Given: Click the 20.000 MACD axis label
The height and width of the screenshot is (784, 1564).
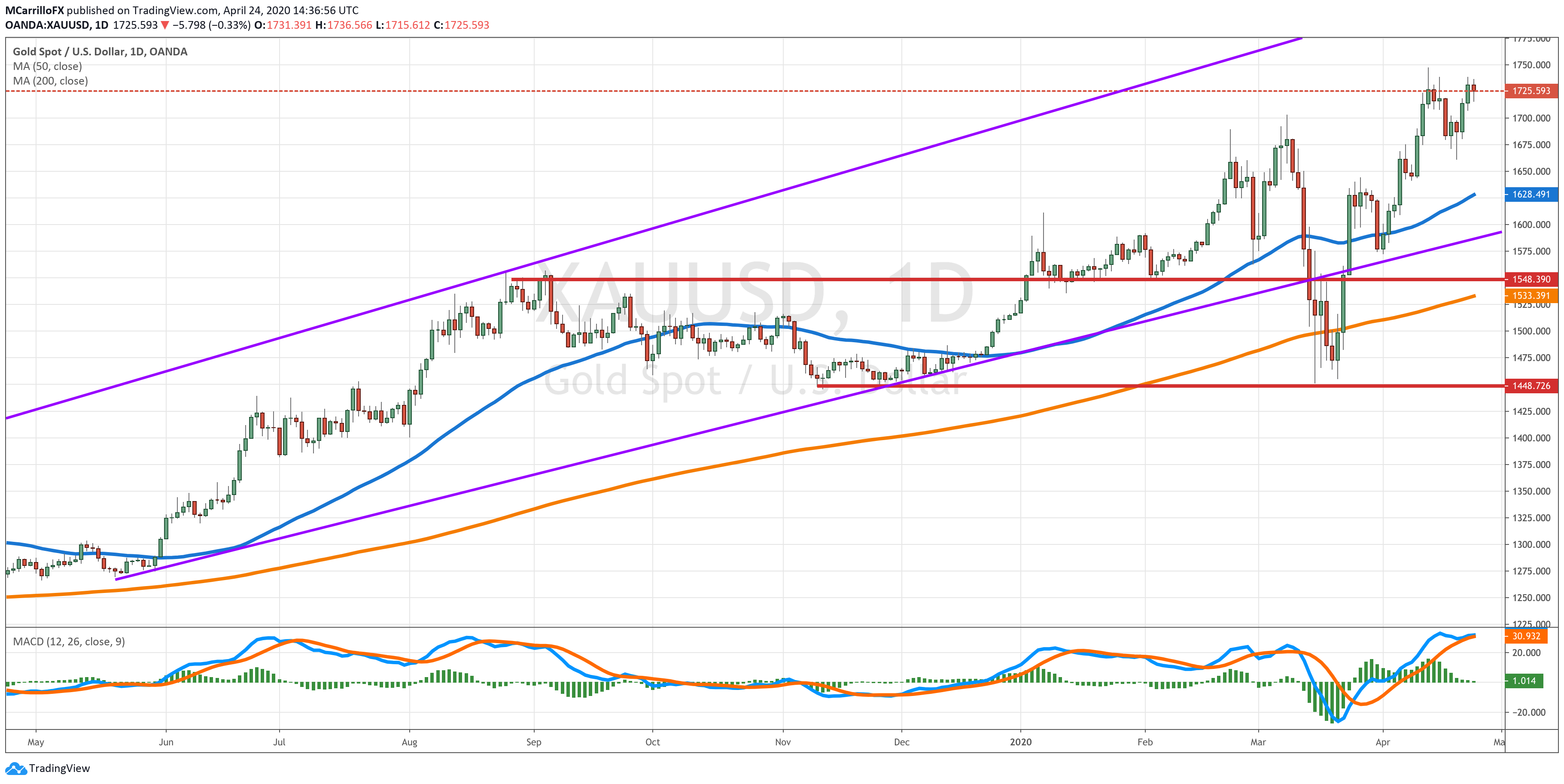Looking at the screenshot, I should (x=1526, y=653).
